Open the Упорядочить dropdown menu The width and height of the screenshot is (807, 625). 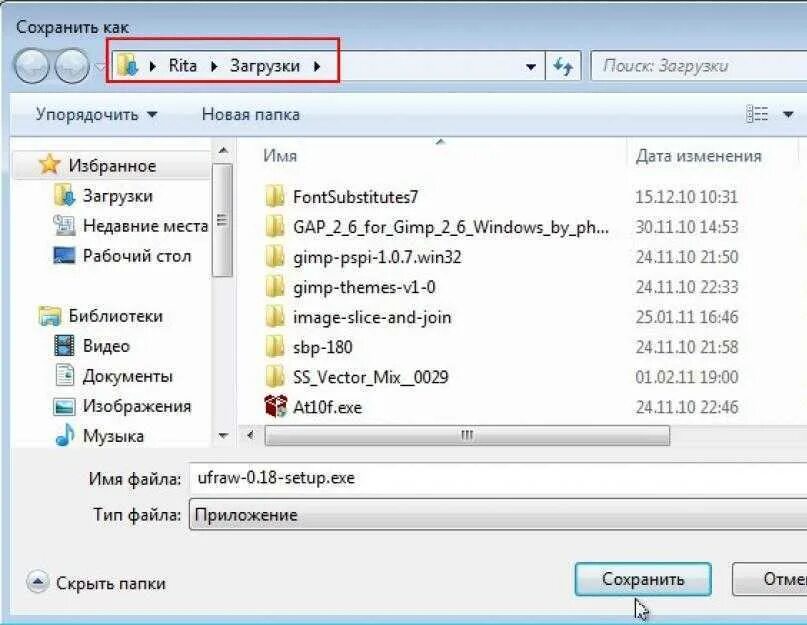click(x=96, y=114)
